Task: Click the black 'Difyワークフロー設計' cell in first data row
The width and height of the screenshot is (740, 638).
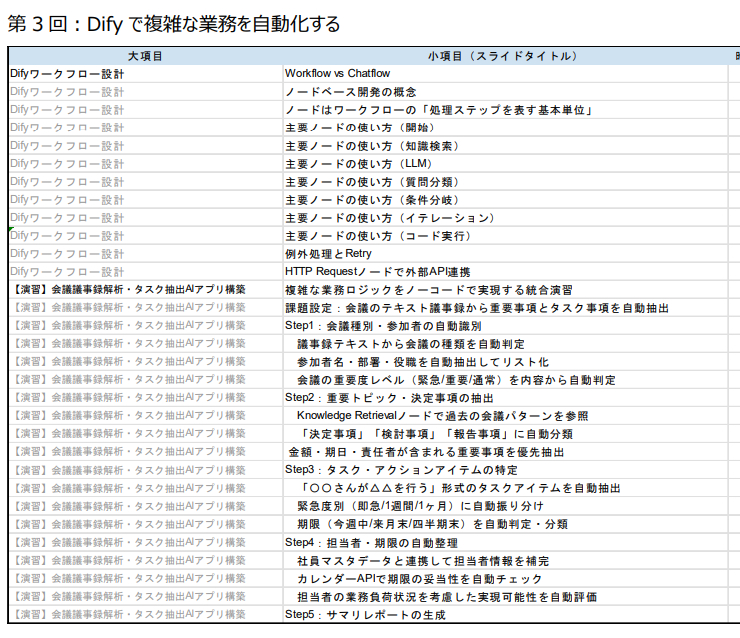Action: (x=67, y=74)
